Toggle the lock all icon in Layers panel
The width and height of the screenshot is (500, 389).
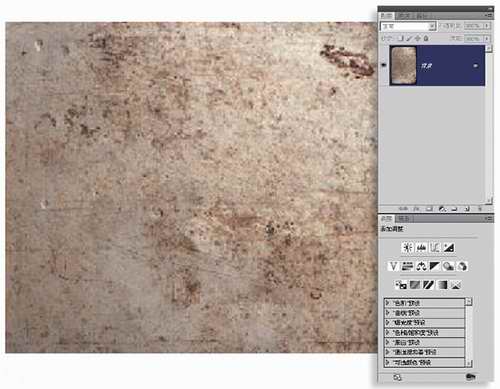tap(426, 39)
